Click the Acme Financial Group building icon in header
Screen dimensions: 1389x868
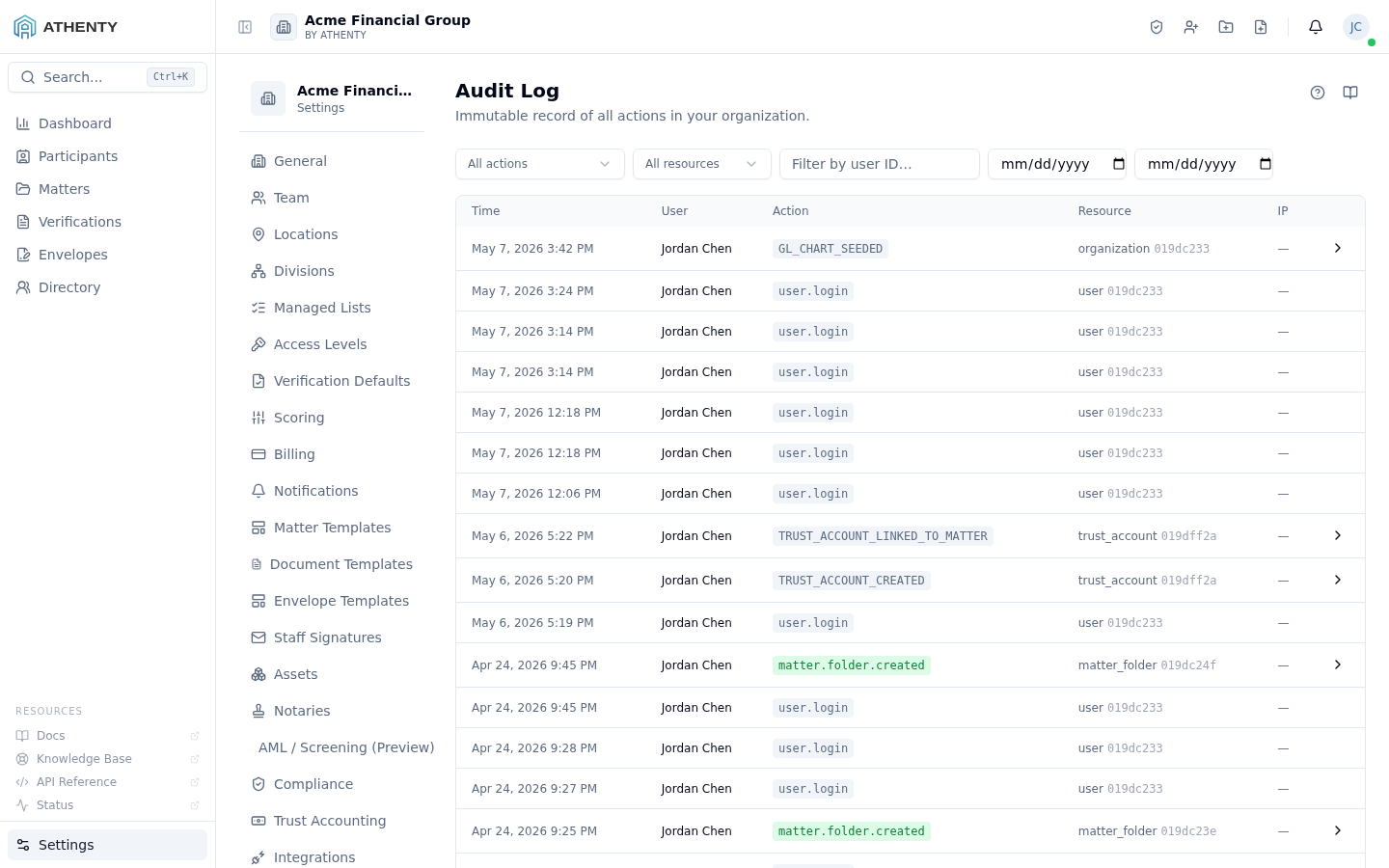pyautogui.click(x=284, y=27)
